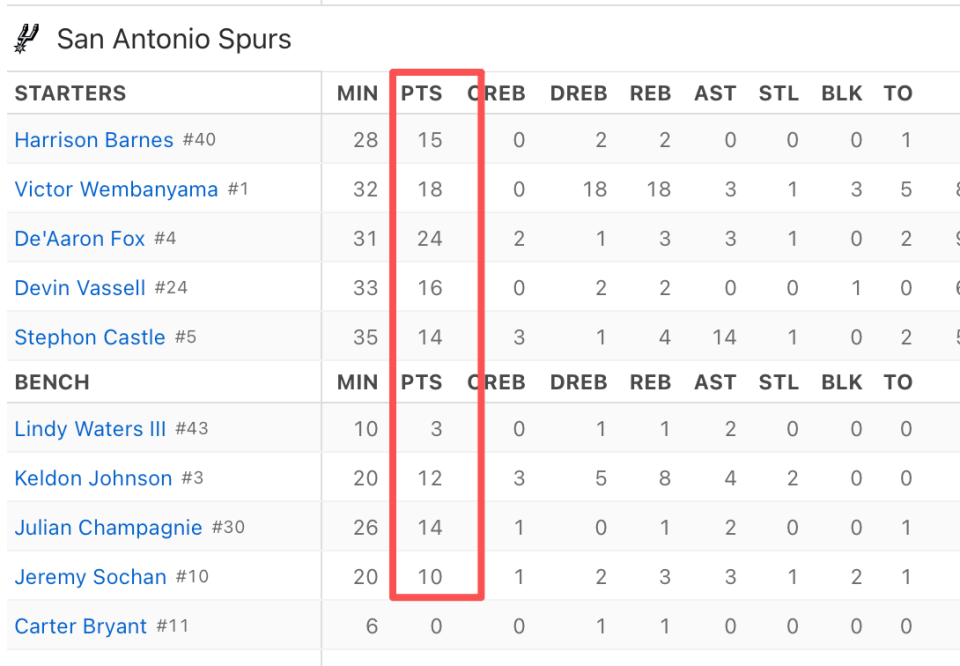Click starters REB column header
The height and width of the screenshot is (666, 960).
pyautogui.click(x=650, y=94)
